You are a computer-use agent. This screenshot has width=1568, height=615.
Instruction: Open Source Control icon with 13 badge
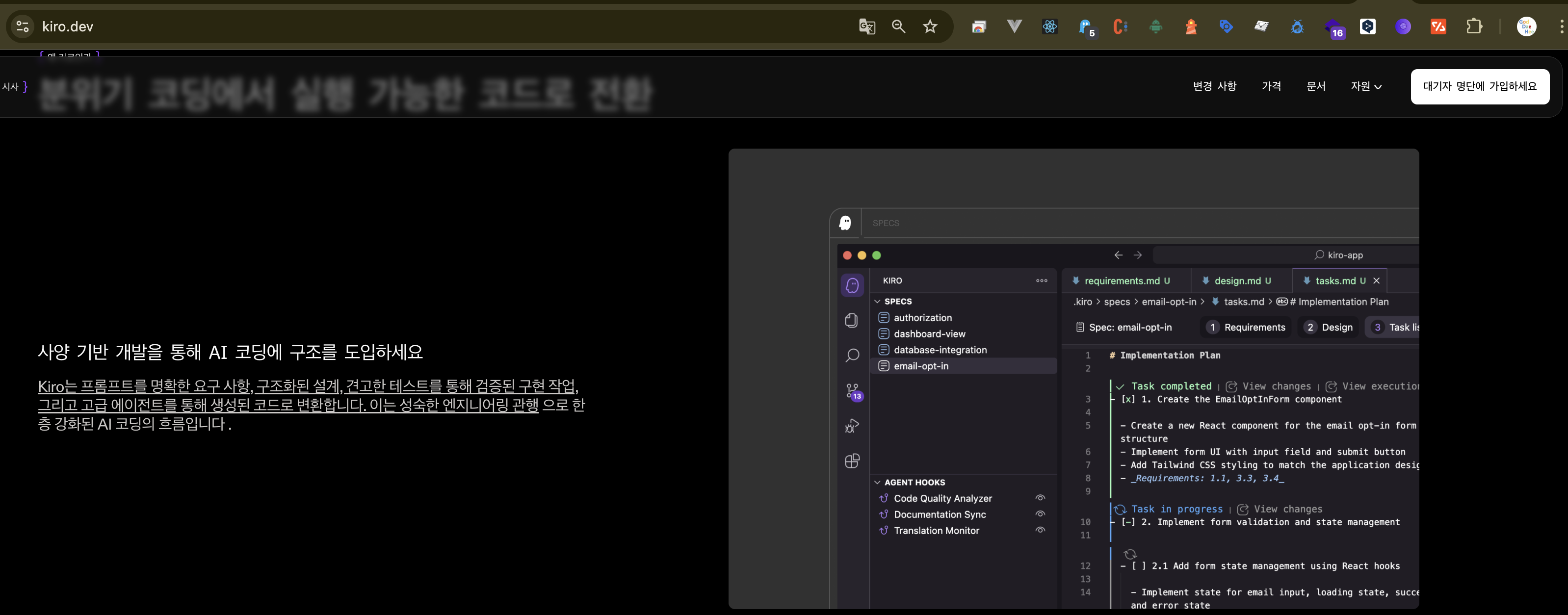[853, 390]
